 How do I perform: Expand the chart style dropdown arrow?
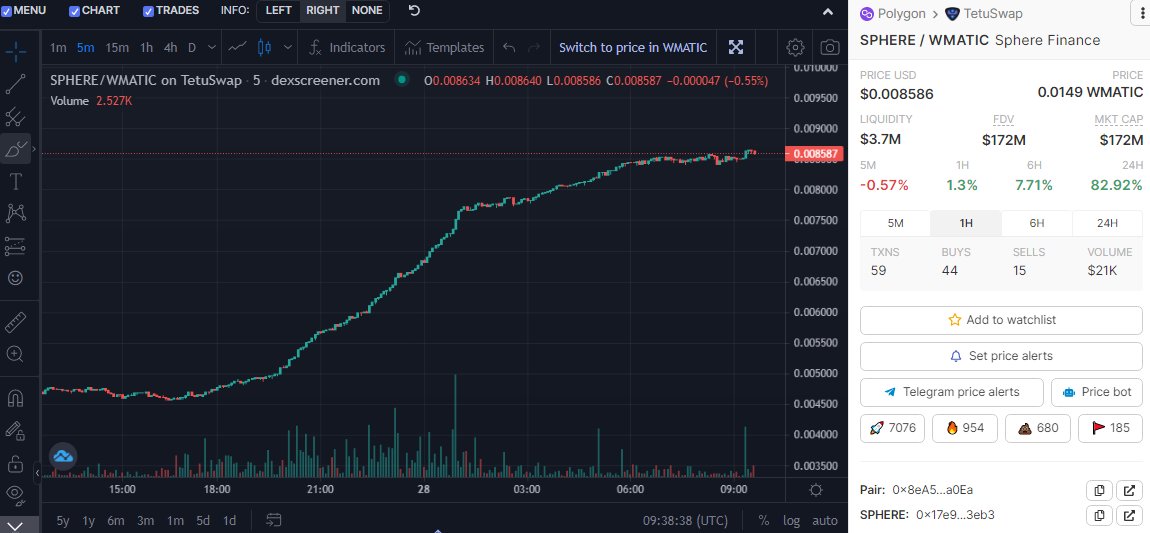[288, 48]
